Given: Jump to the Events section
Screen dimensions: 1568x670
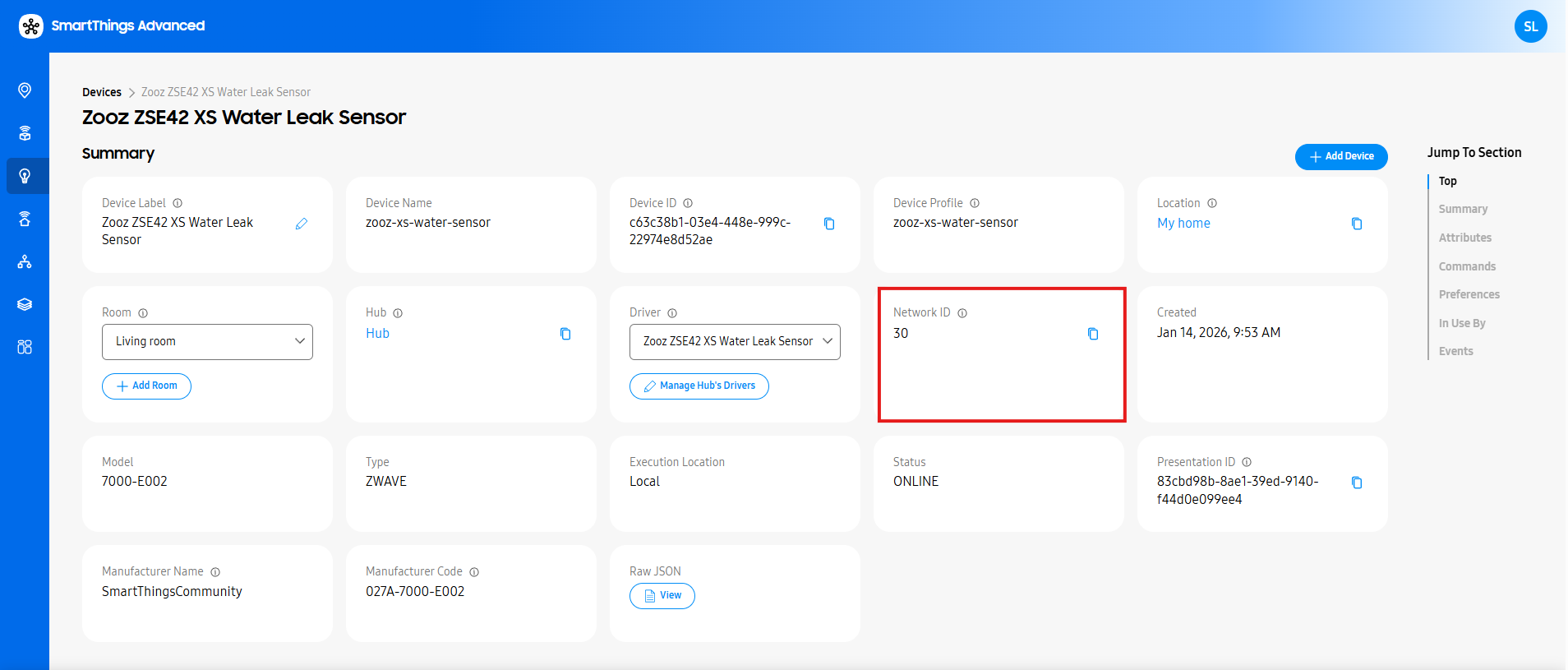Looking at the screenshot, I should tap(1456, 351).
